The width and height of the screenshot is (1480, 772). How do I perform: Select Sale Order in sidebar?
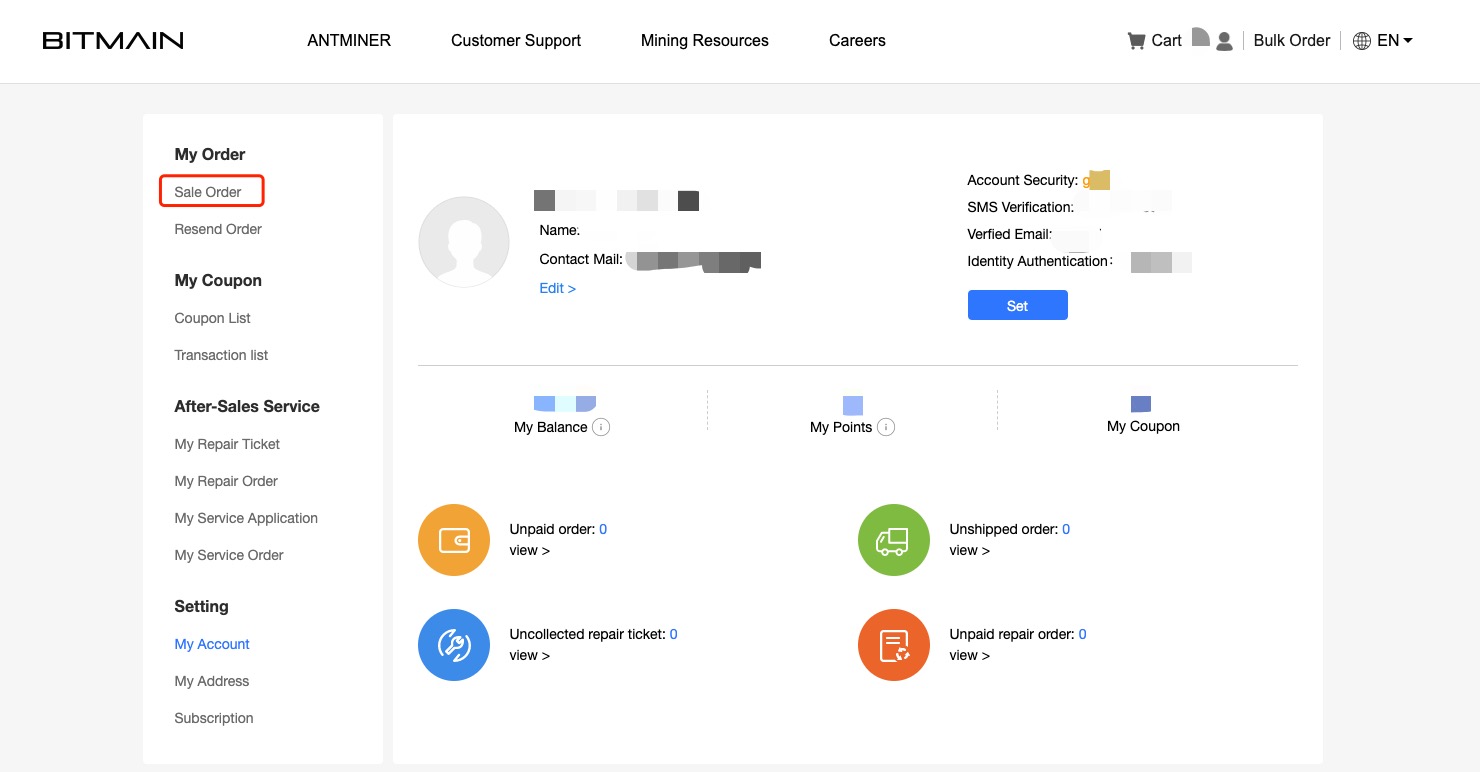[x=208, y=192]
